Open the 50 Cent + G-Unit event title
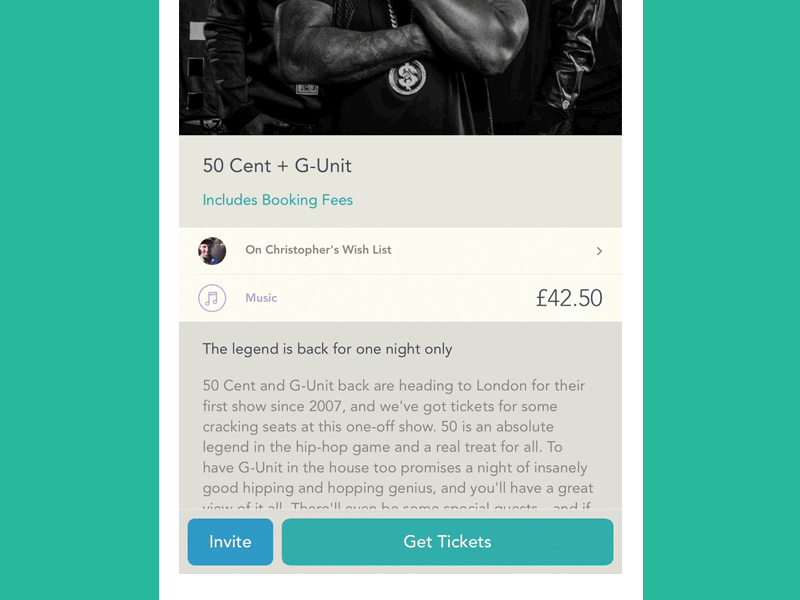Image resolution: width=800 pixels, height=600 pixels. click(277, 166)
